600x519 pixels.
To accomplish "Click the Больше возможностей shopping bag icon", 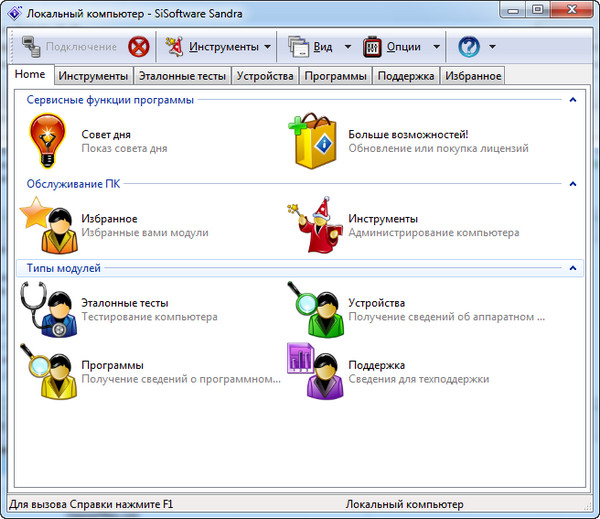I will (314, 140).
